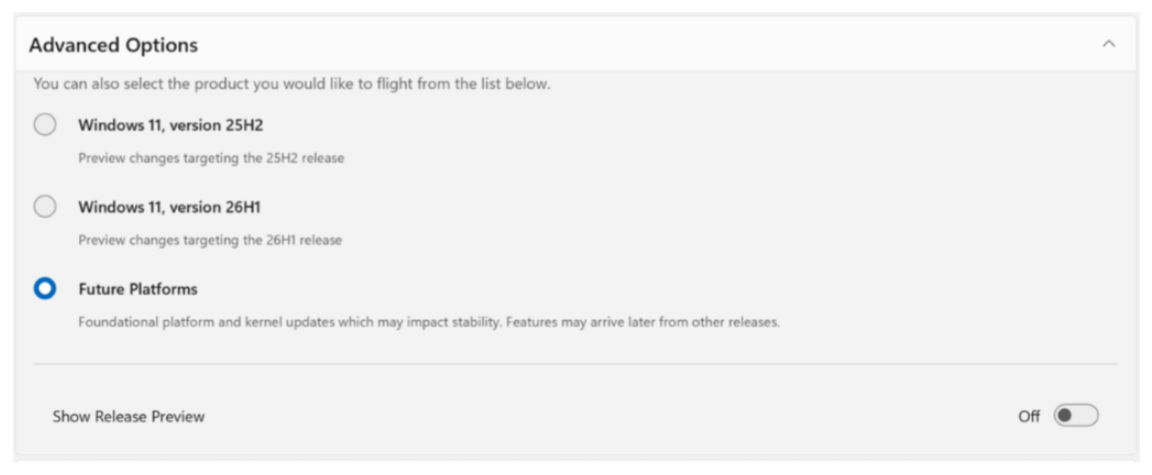1152x475 pixels.
Task: Click the selected Future Platforms radio button
Action: (45, 289)
